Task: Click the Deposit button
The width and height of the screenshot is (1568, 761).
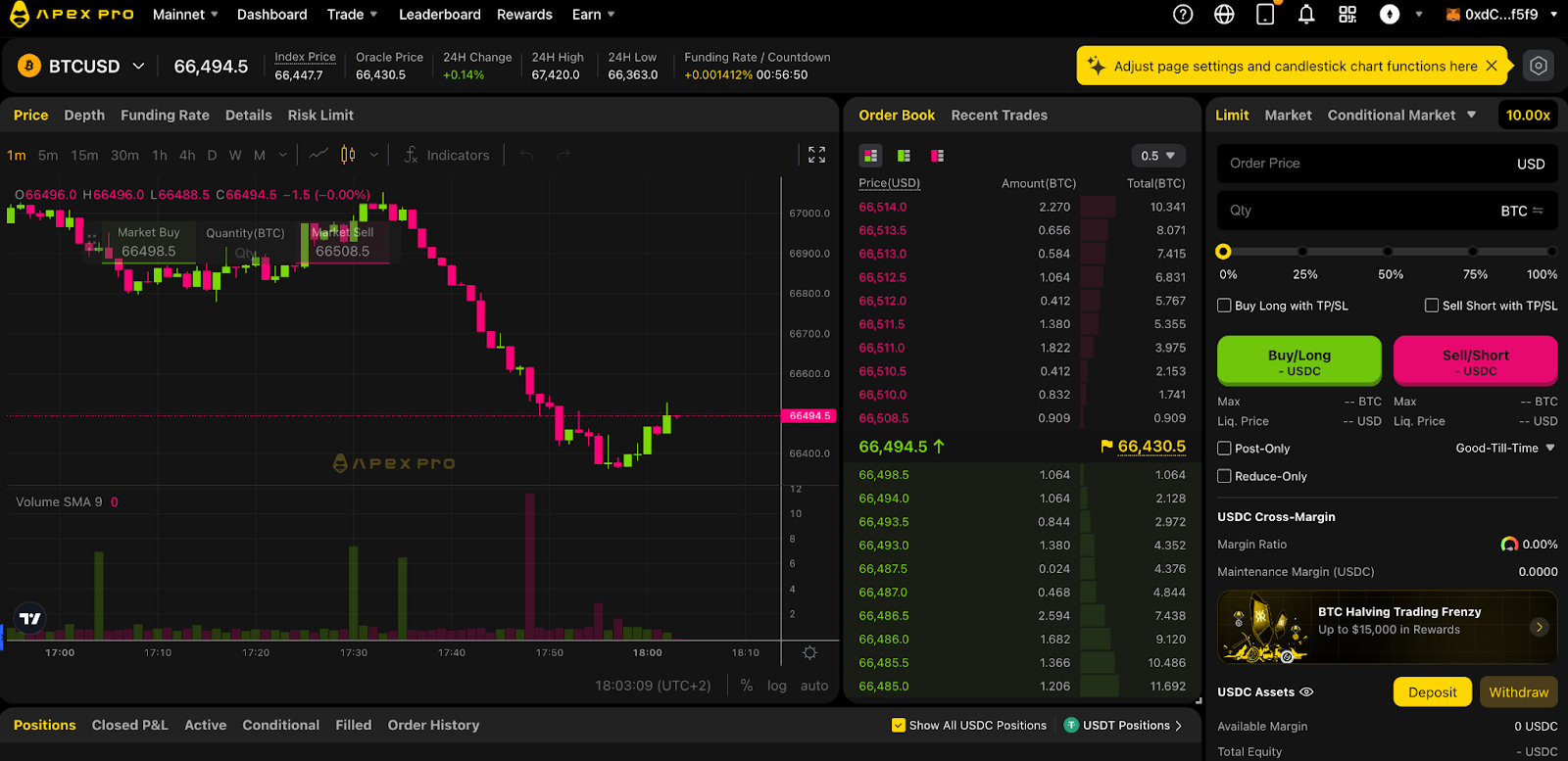Action: point(1433,692)
